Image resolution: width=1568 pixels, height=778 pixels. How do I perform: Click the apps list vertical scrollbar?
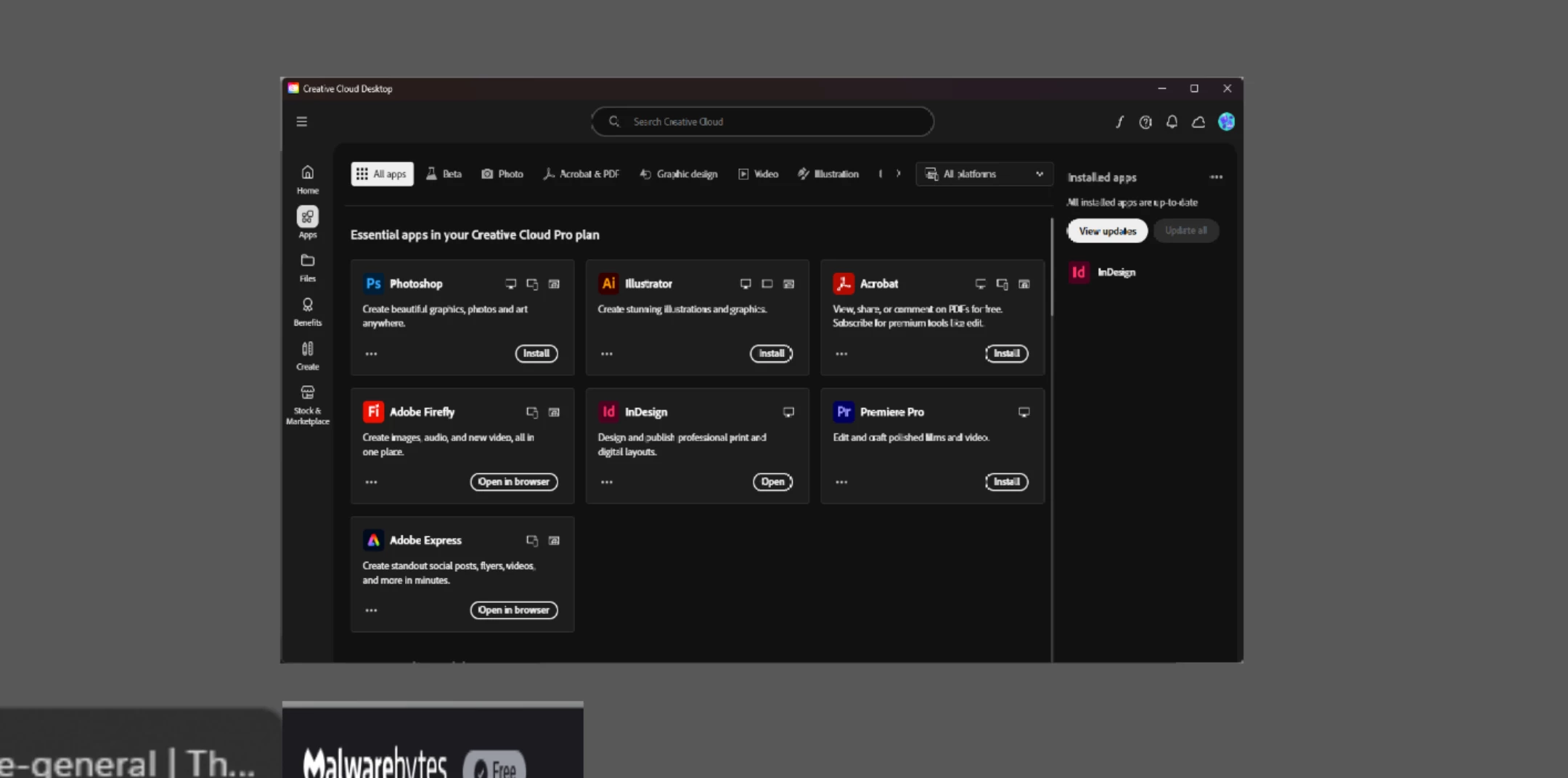(x=1051, y=267)
